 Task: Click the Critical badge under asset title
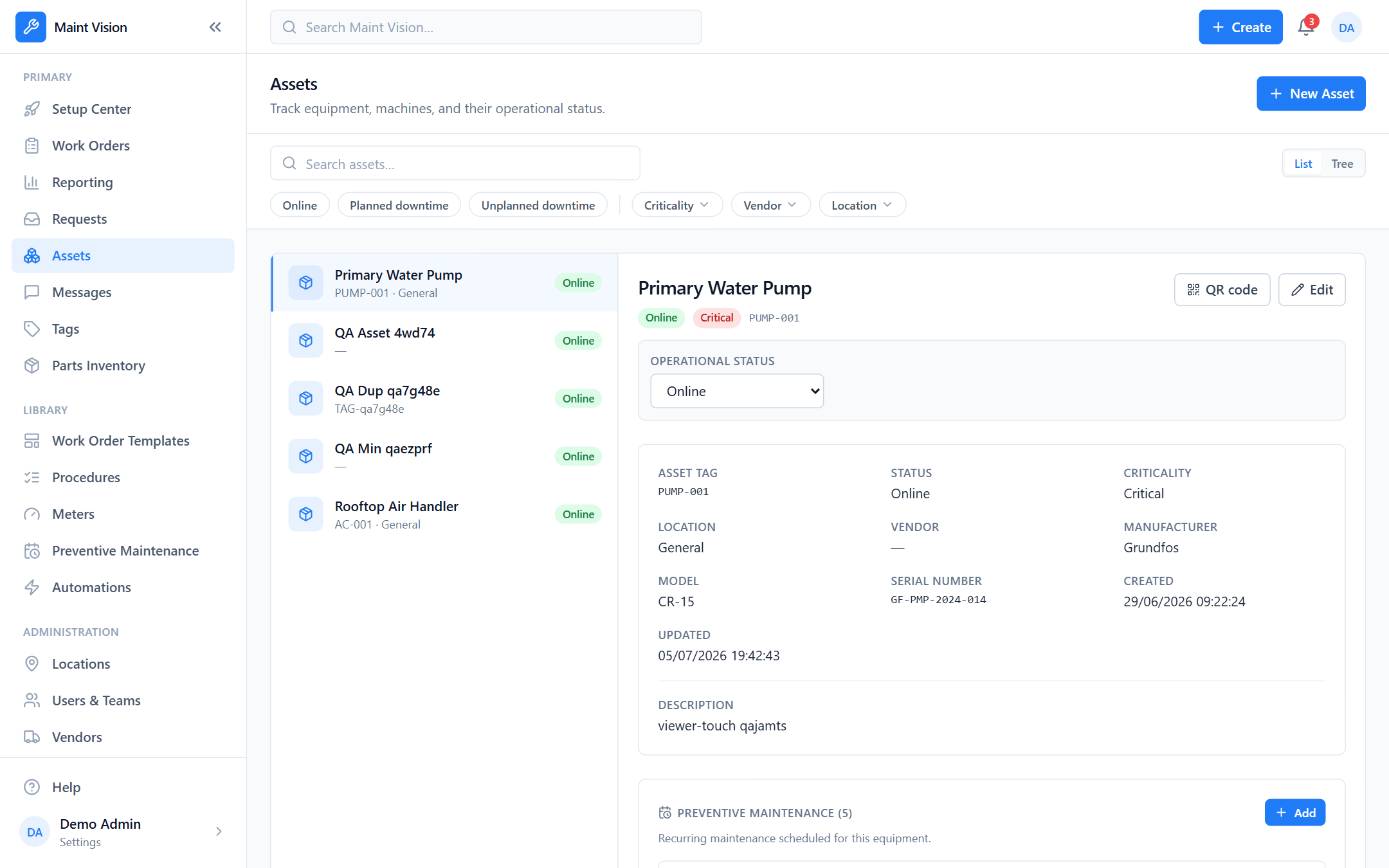coord(716,318)
